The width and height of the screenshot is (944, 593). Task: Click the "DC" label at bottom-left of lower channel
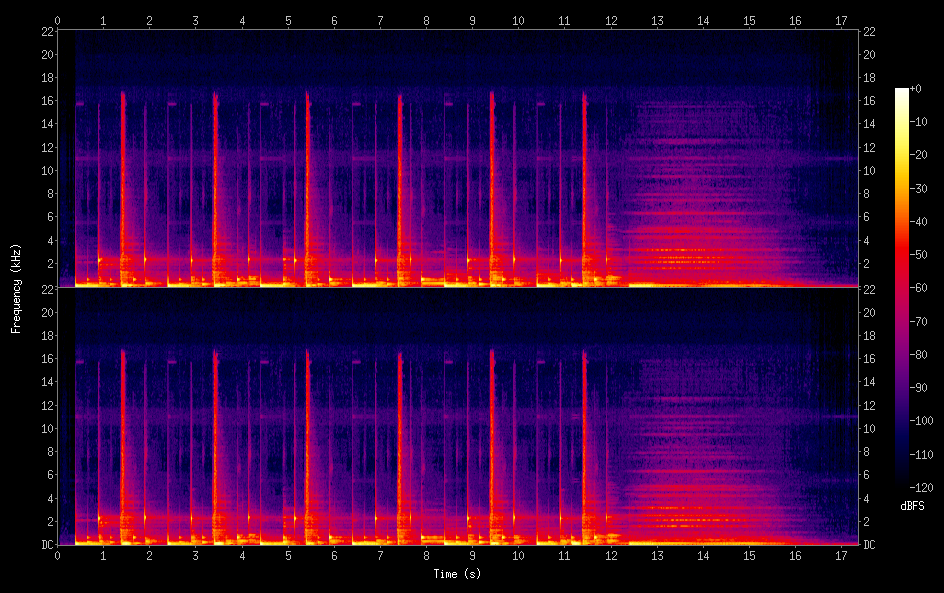coord(46,545)
